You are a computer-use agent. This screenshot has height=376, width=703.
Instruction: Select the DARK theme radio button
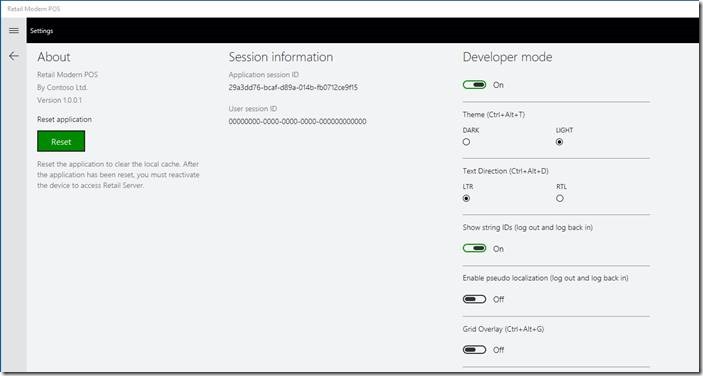click(466, 142)
